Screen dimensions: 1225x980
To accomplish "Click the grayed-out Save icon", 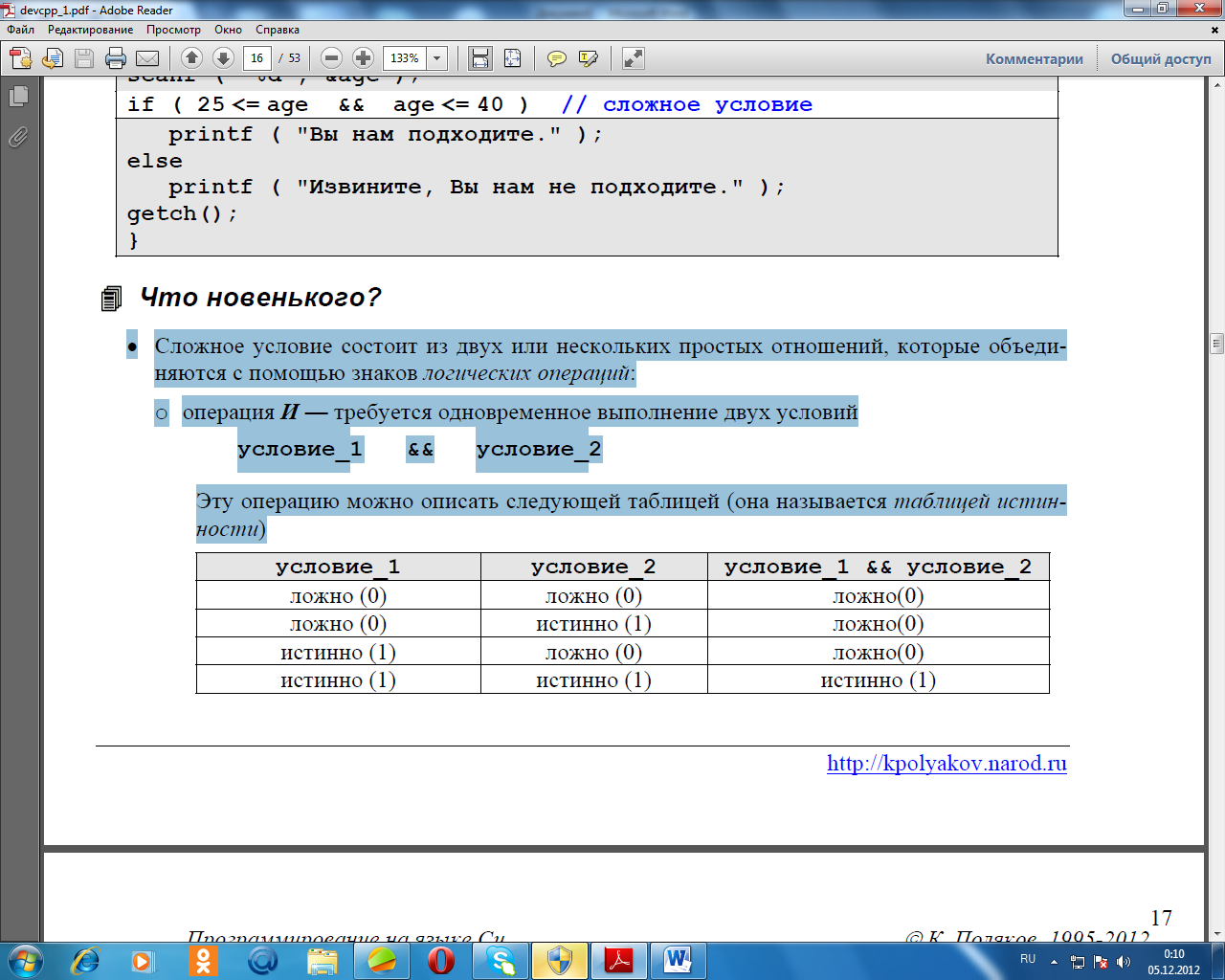I will (84, 58).
